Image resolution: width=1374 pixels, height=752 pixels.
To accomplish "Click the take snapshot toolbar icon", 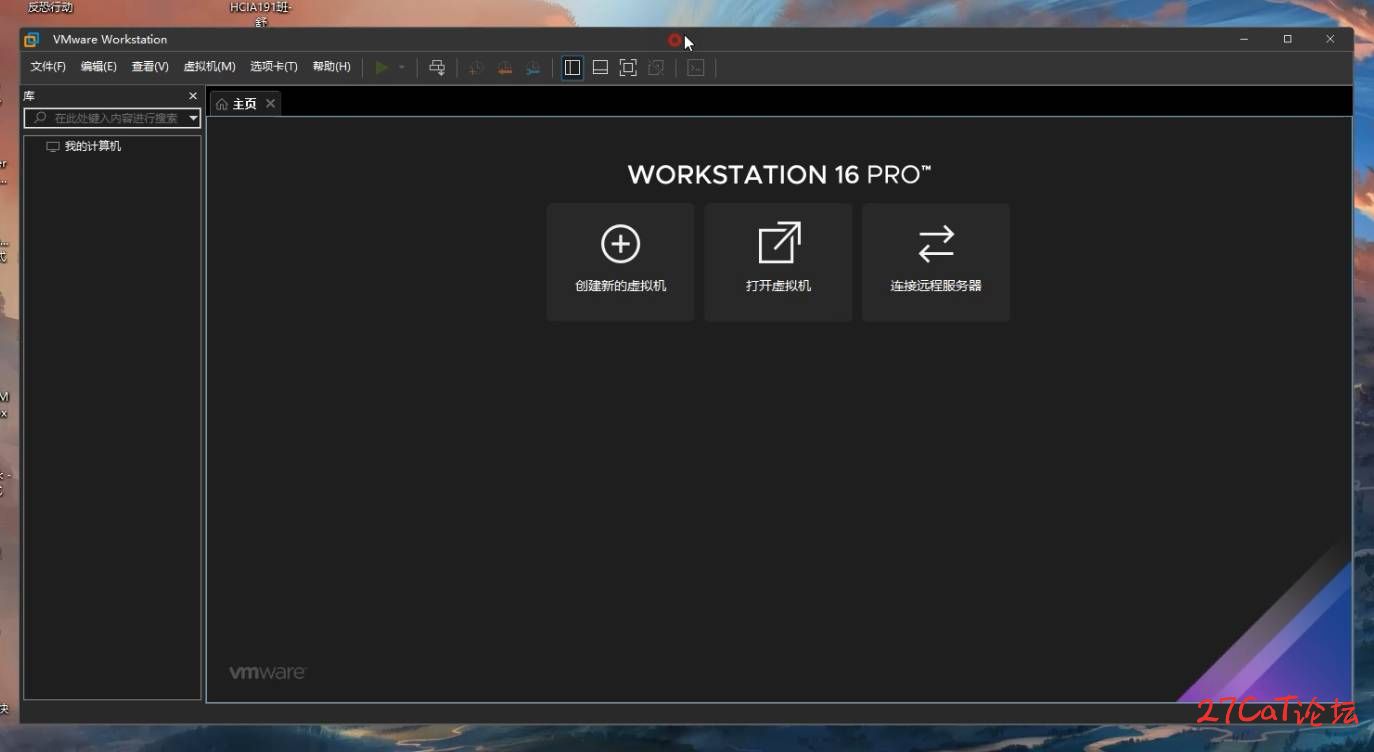I will coord(477,68).
